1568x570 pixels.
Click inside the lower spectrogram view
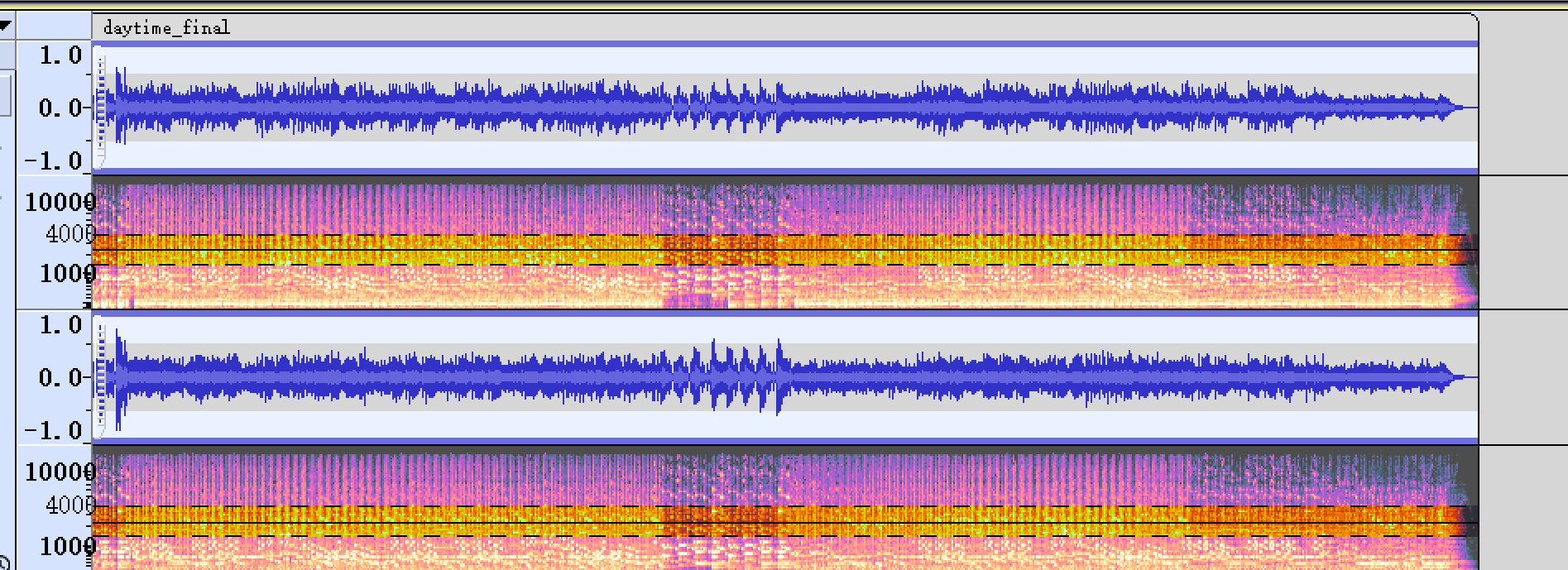click(784, 508)
